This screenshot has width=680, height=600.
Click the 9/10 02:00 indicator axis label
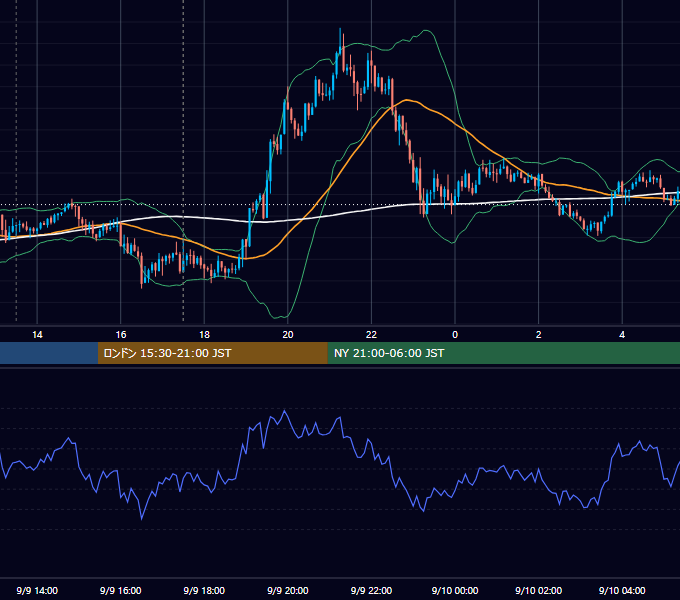[x=539, y=590]
